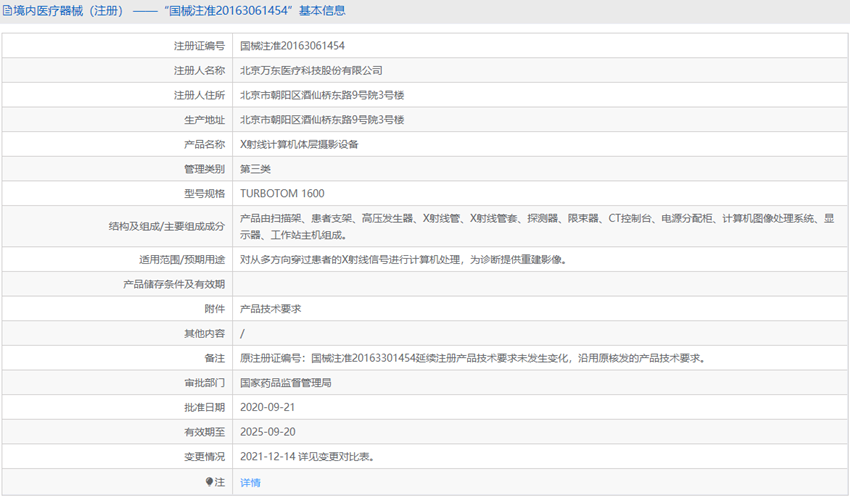Click the 生产地址 row label

pos(204,120)
